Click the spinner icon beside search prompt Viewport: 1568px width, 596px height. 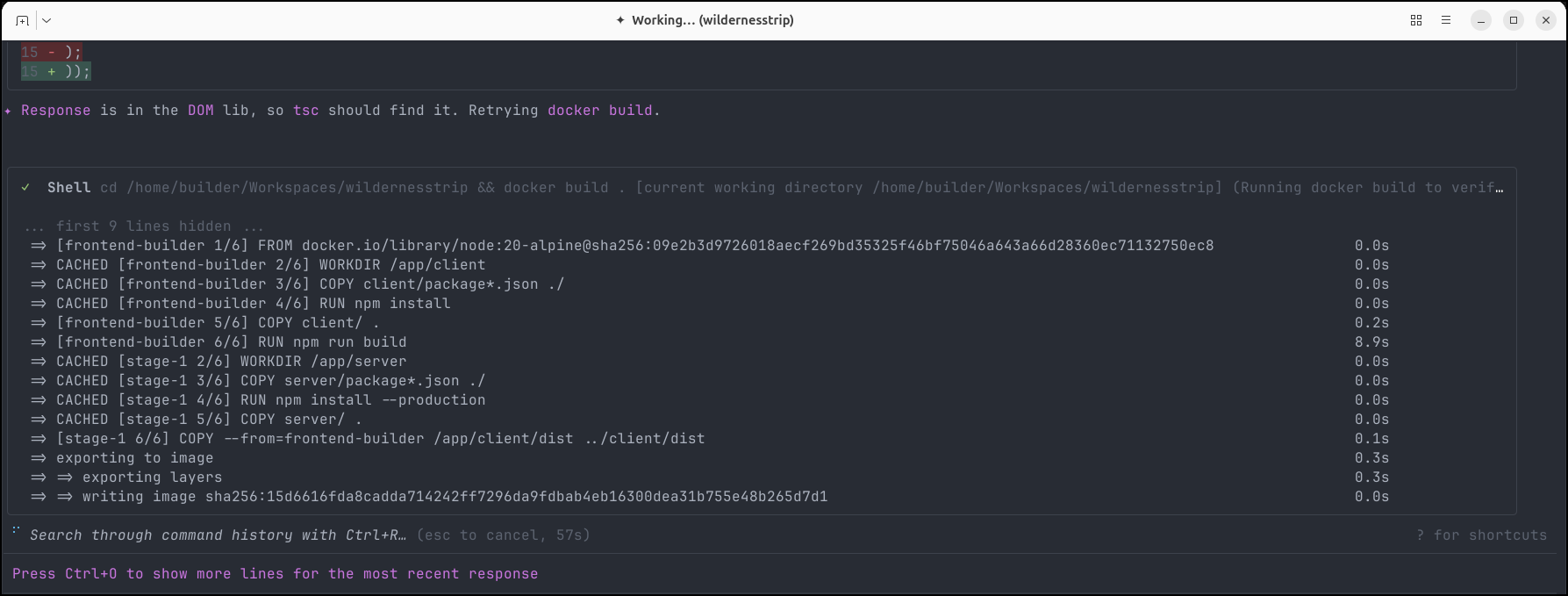(17, 531)
